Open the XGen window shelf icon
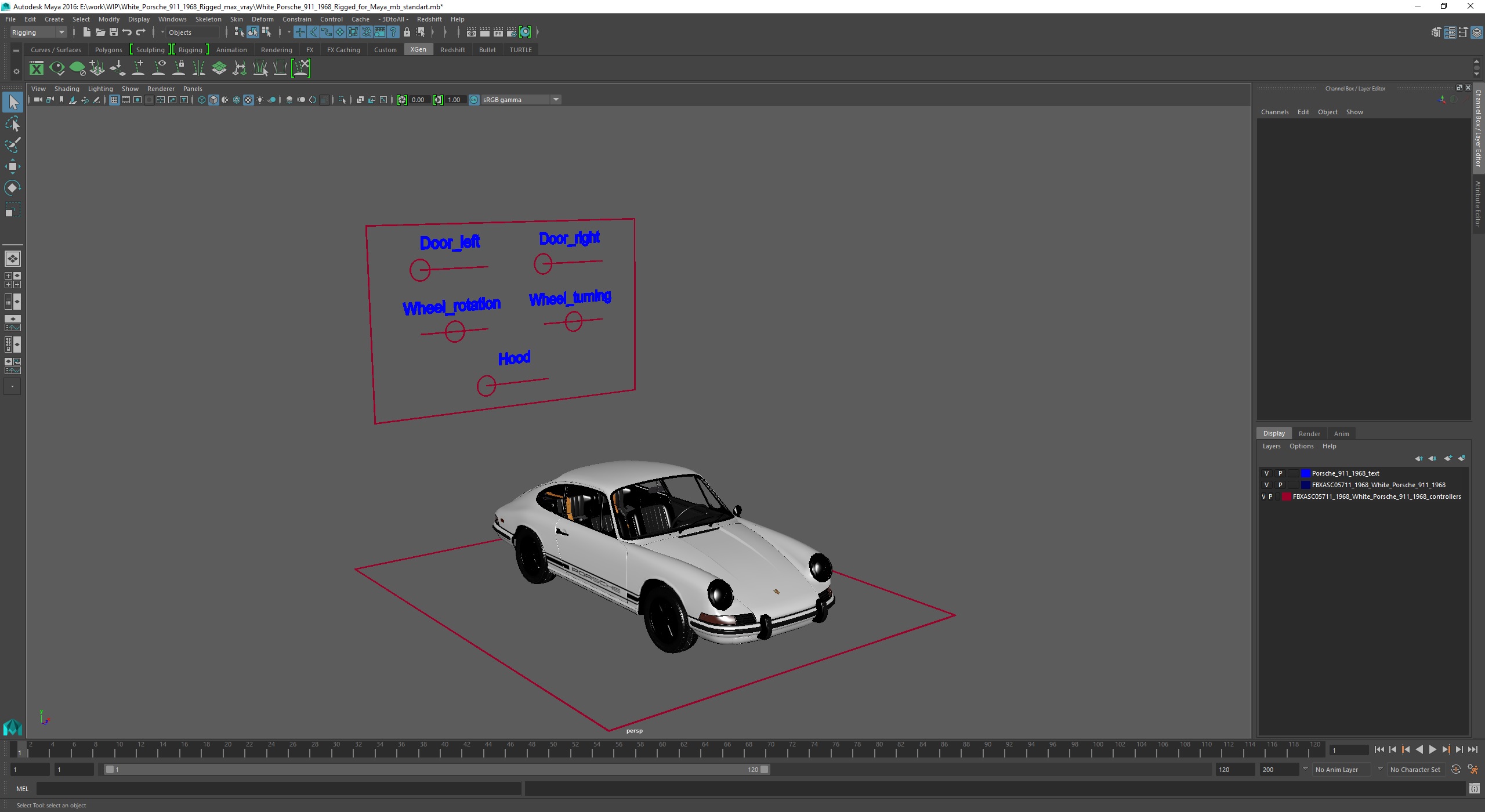 37,68
